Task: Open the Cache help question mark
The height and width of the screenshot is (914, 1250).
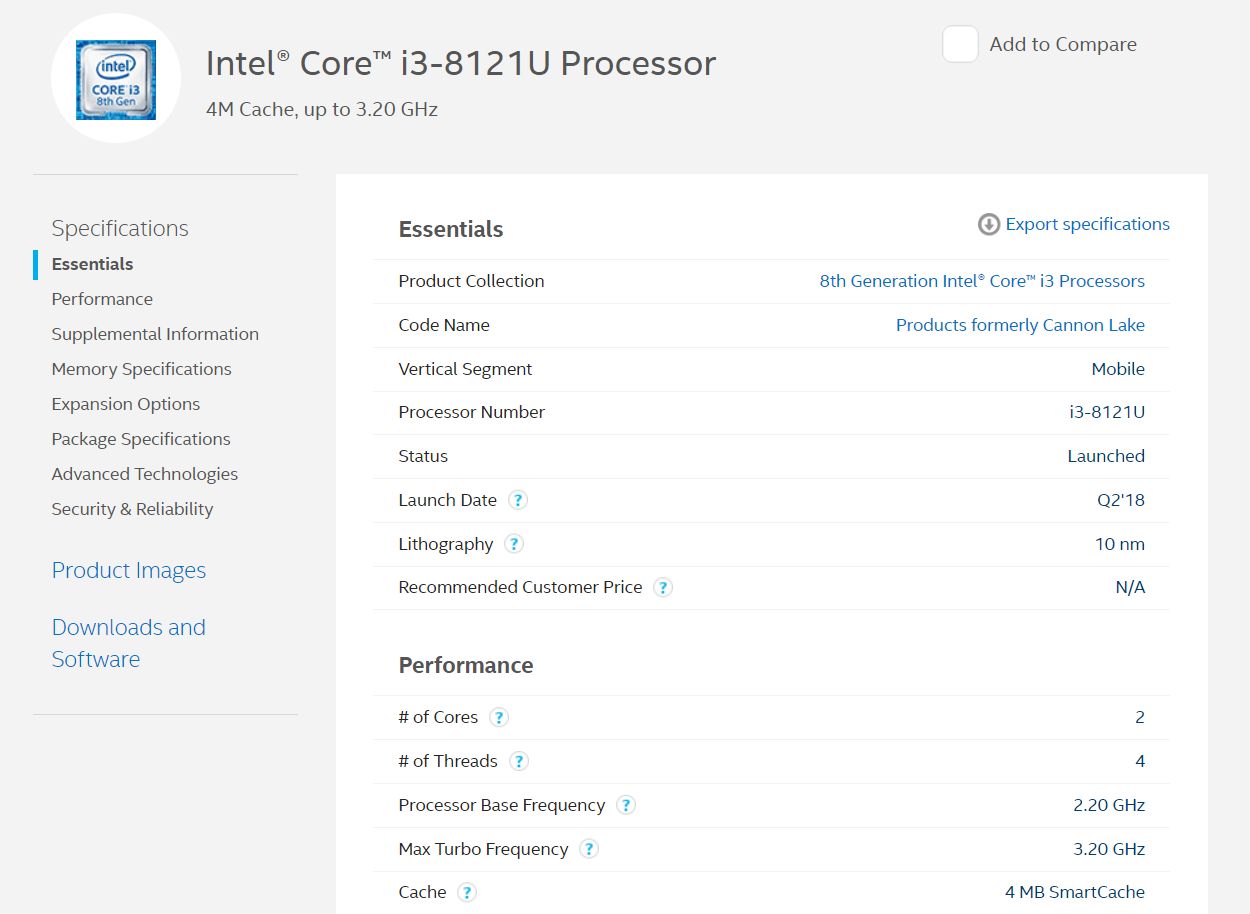Action: [x=467, y=892]
